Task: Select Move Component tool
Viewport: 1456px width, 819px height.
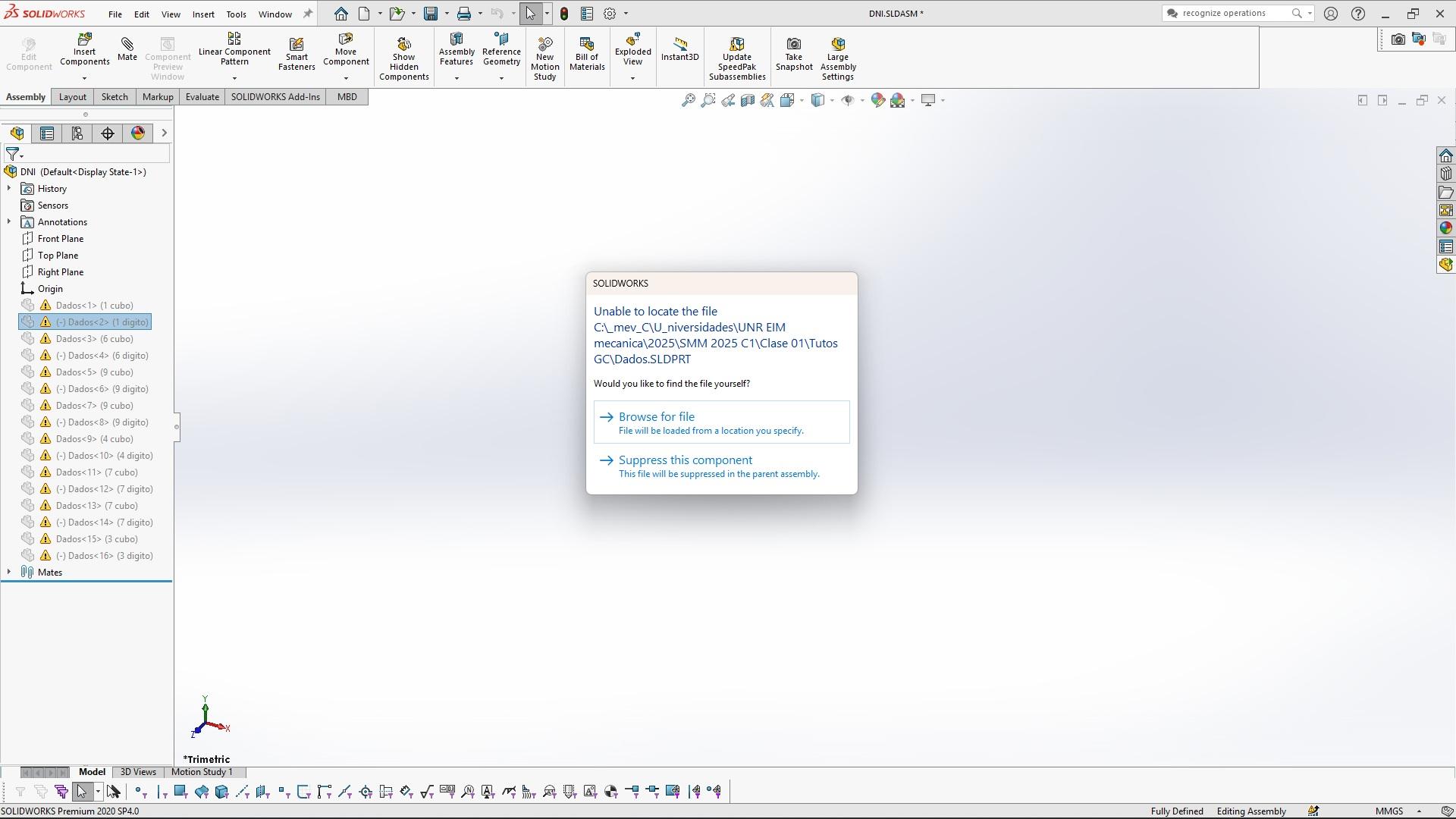Action: pyautogui.click(x=346, y=50)
